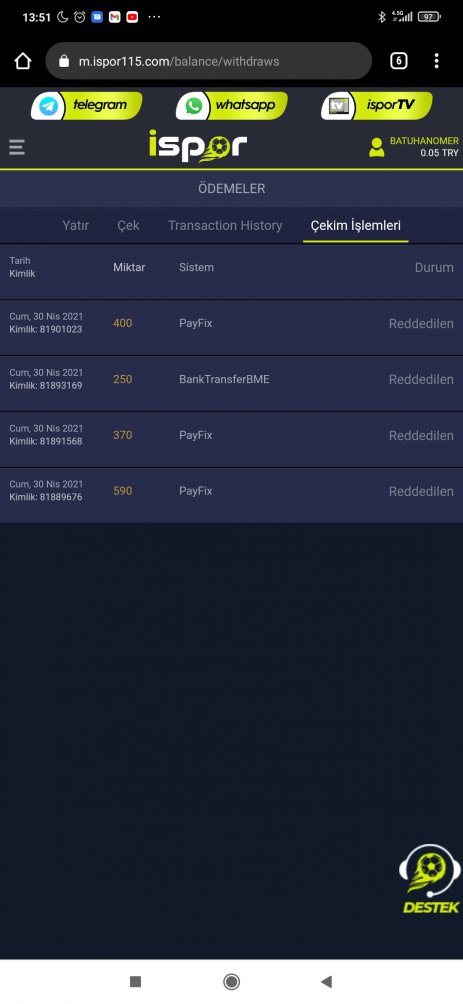Viewport: 463px width, 1004px height.
Task: Open the 0.05 TRY account balance
Action: click(x=439, y=153)
